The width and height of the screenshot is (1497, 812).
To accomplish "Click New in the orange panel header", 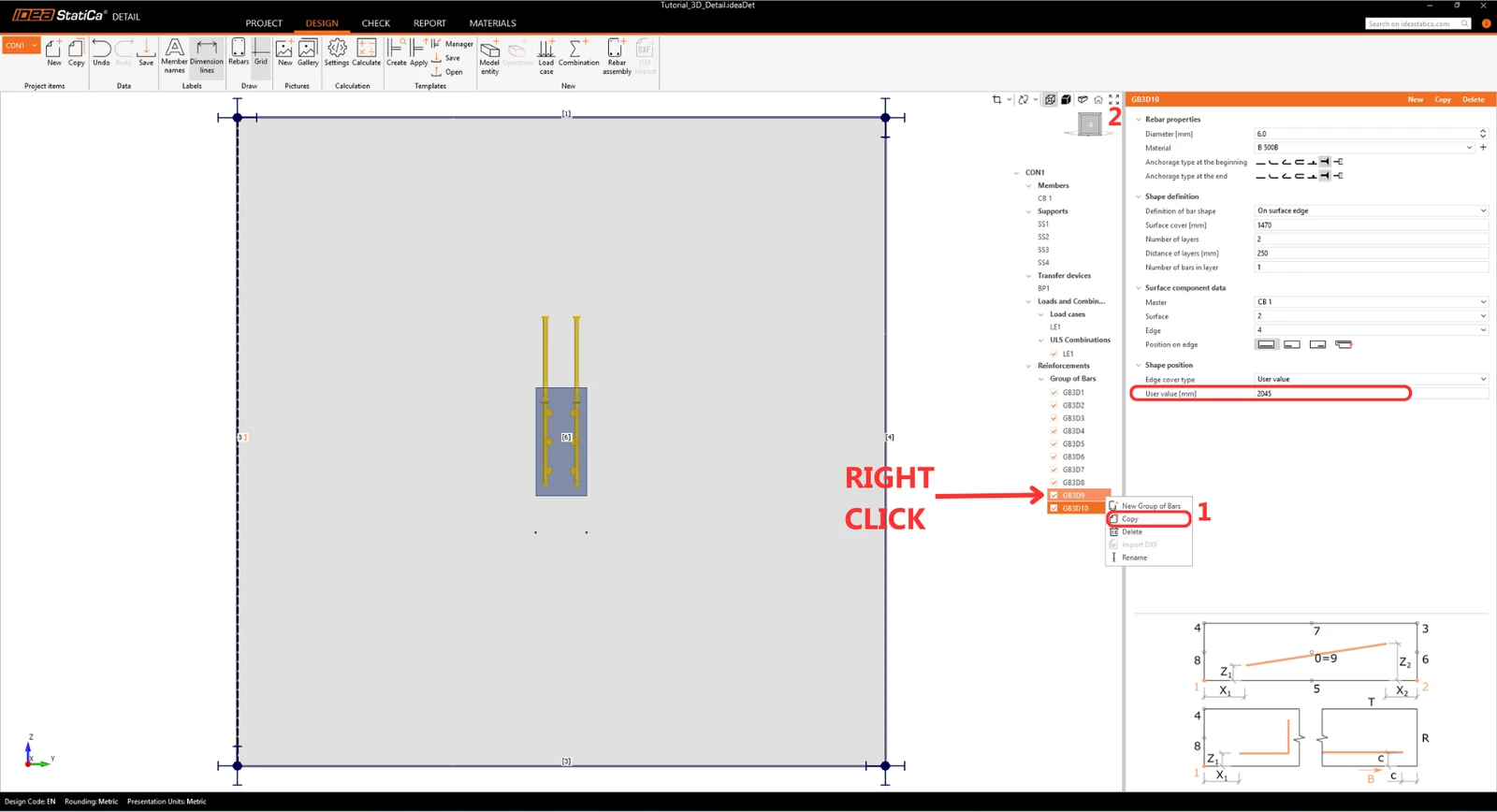I will (1416, 99).
